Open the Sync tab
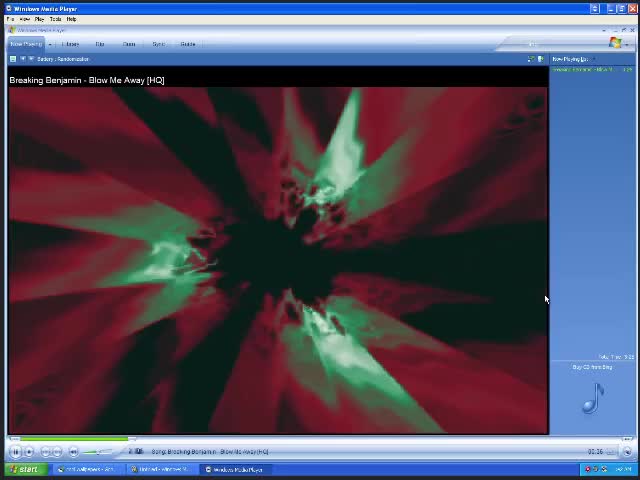Viewport: 640px width, 480px height. 158,44
